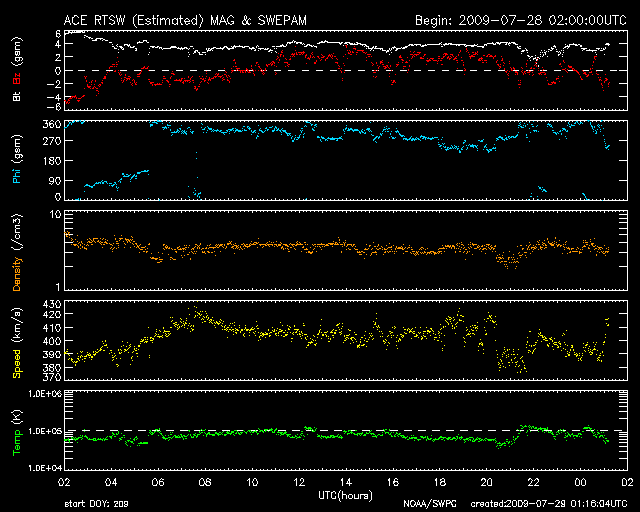Click the title 'ACE RTSW (Estimated) MAG & SWEPAM'
The image size is (640, 512).
(185, 21)
